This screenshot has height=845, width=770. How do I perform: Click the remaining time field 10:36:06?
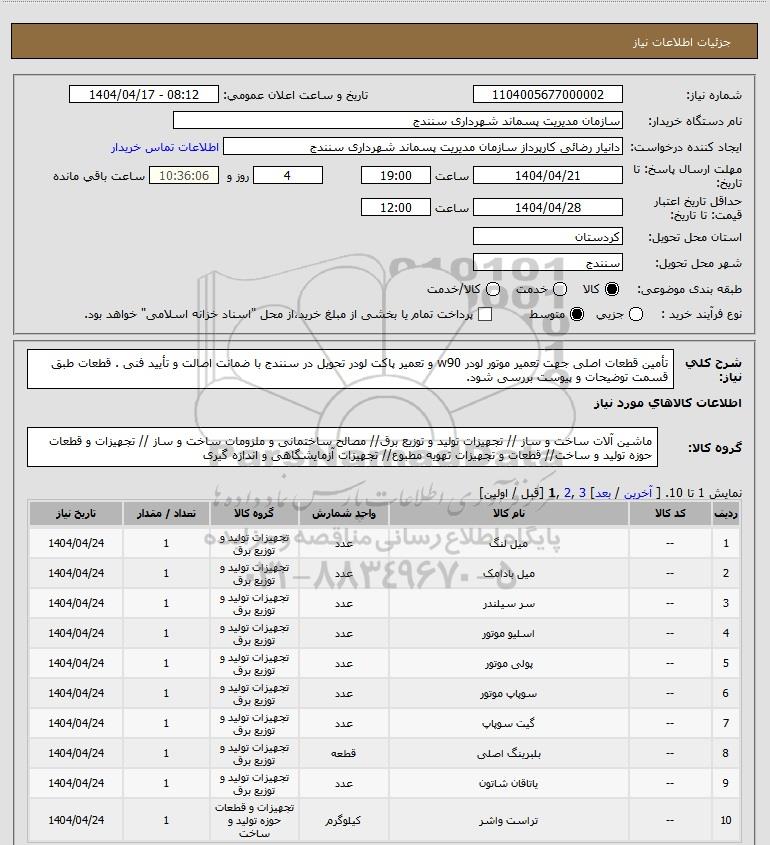pos(184,176)
